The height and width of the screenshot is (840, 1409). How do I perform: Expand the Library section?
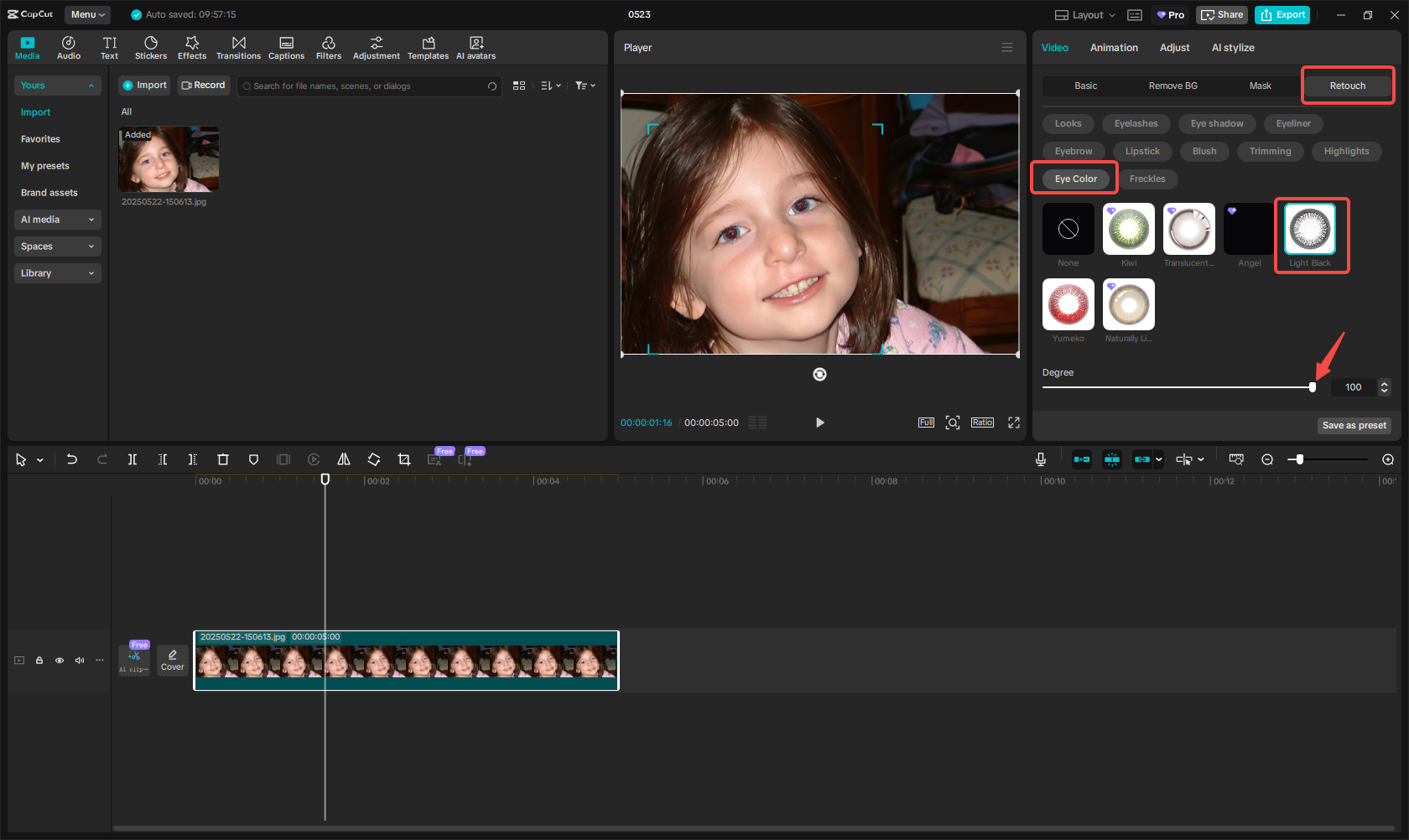tap(57, 273)
